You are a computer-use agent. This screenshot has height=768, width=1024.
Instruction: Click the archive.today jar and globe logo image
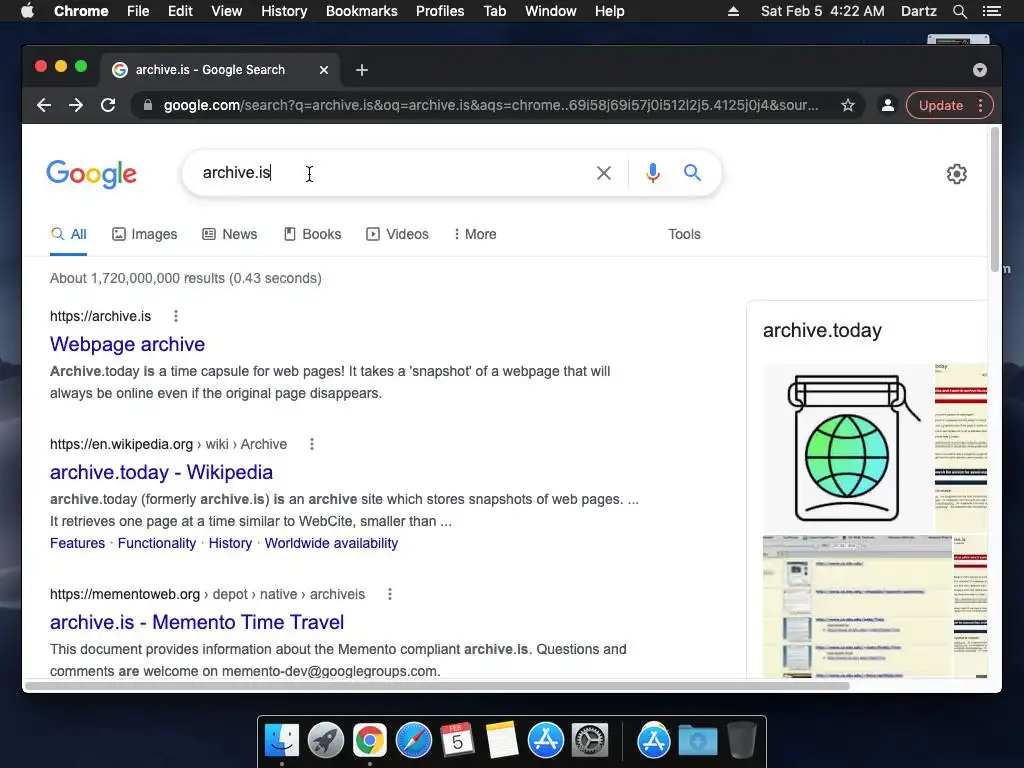pos(848,448)
